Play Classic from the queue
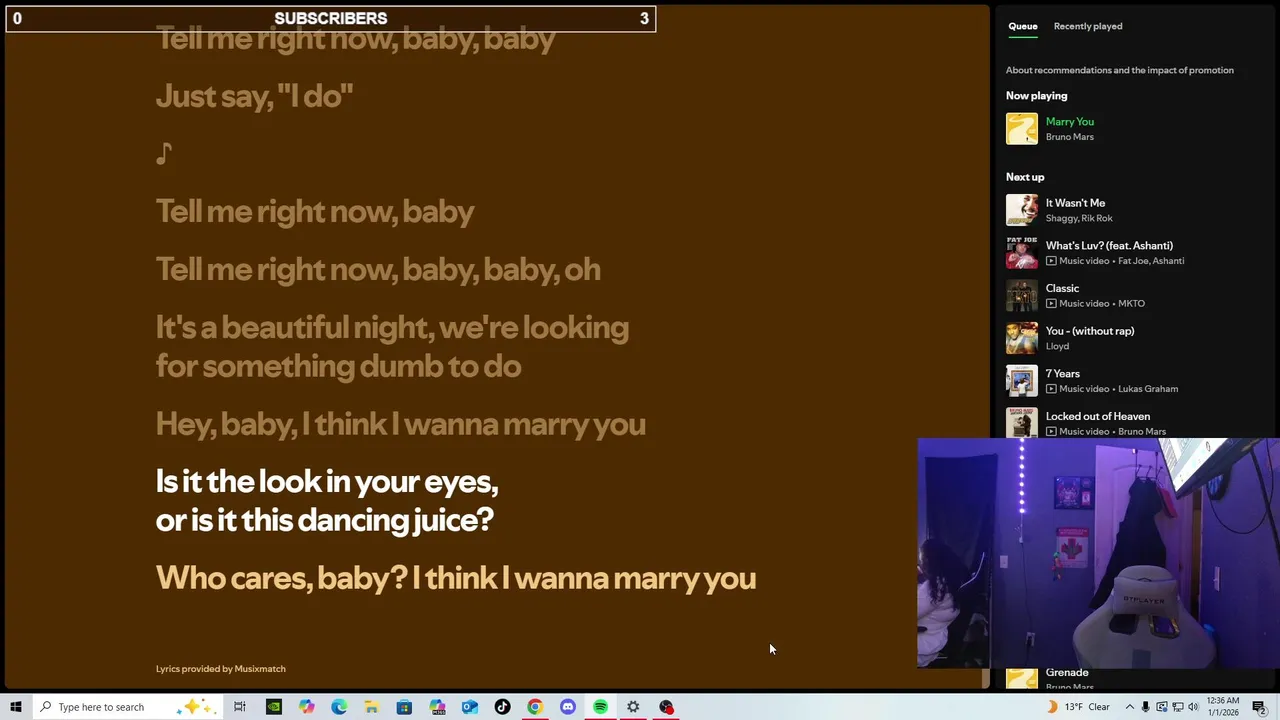This screenshot has height=720, width=1280. [x=1062, y=289]
